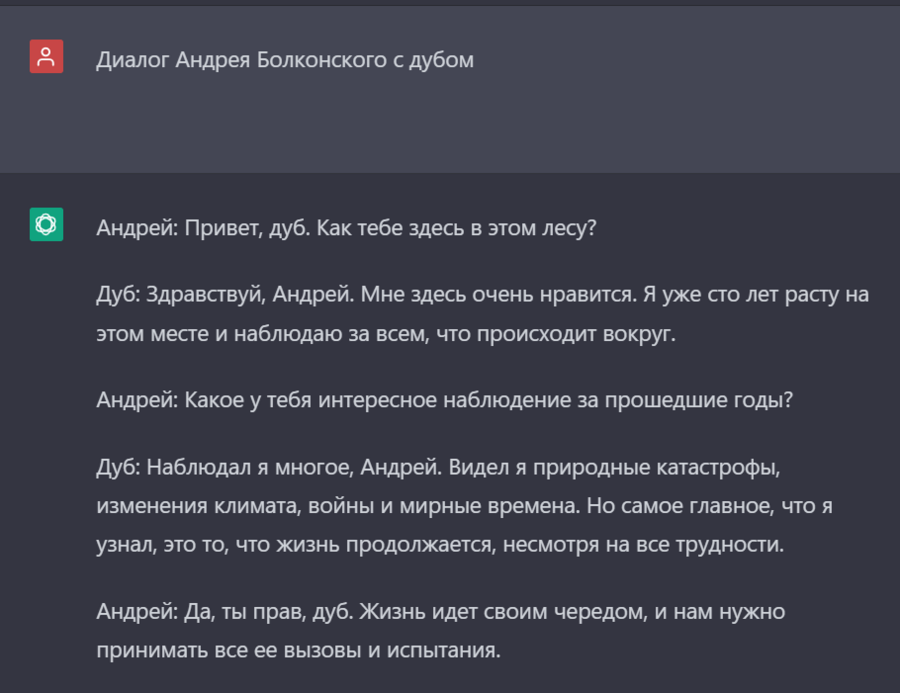Image resolution: width=900 pixels, height=693 pixels.
Task: Click the red user avatar icon
Action: click(x=46, y=56)
